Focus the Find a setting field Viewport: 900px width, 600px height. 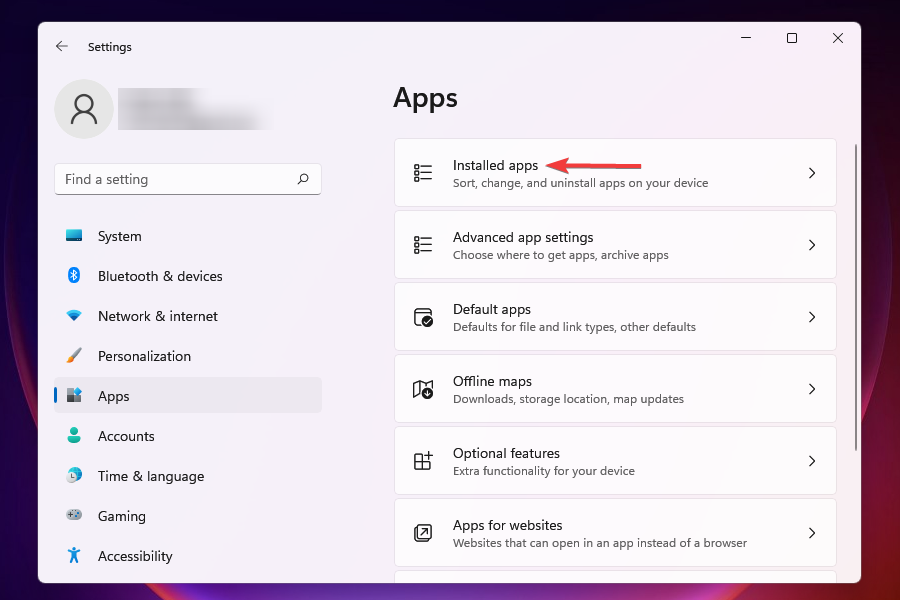click(188, 179)
